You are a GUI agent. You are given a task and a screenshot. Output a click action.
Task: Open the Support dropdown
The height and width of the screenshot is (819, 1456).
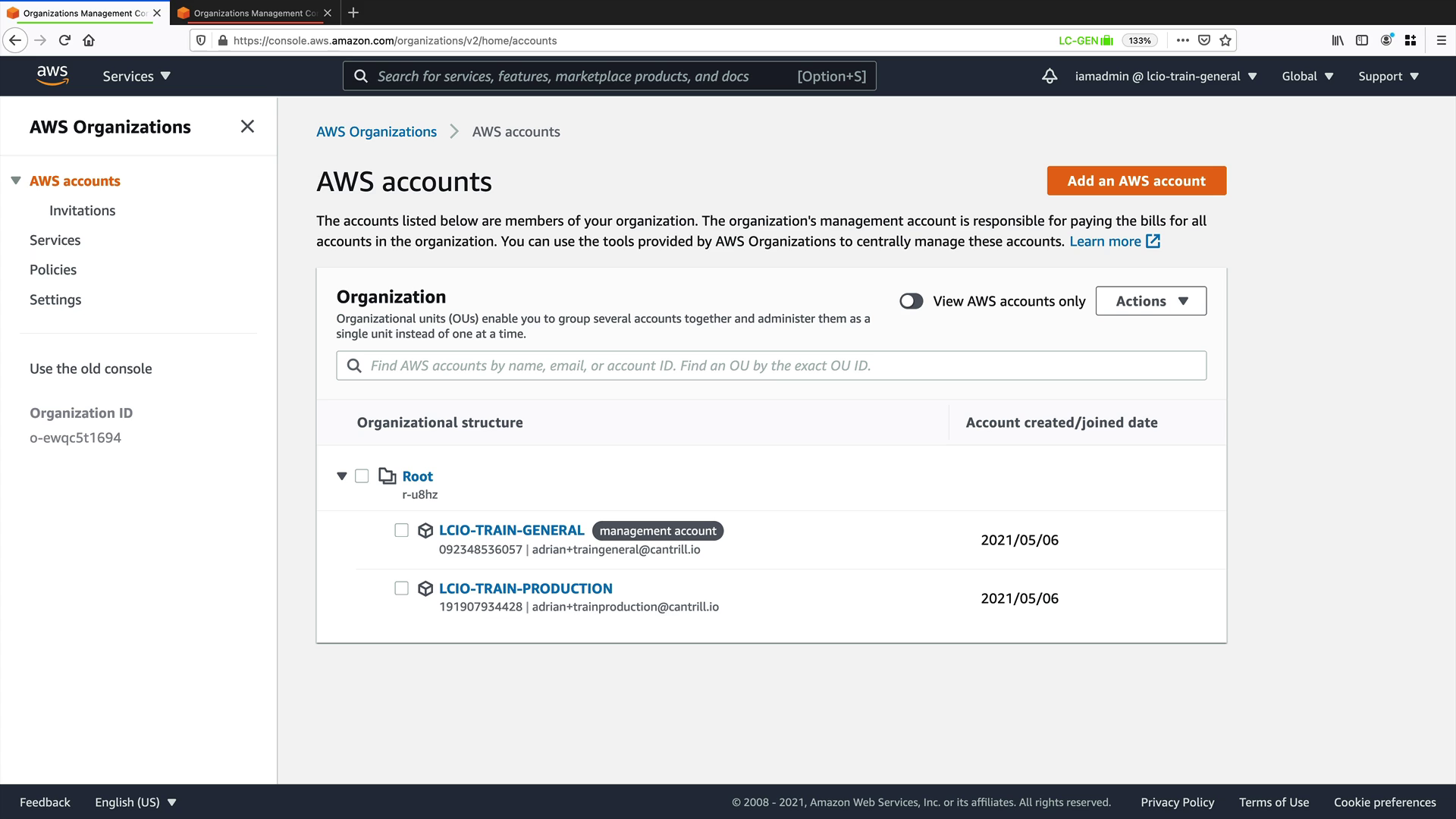pos(1389,76)
